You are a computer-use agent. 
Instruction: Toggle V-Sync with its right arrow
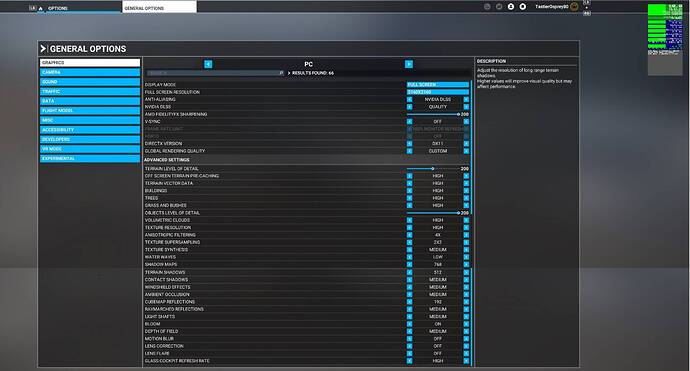[466, 121]
